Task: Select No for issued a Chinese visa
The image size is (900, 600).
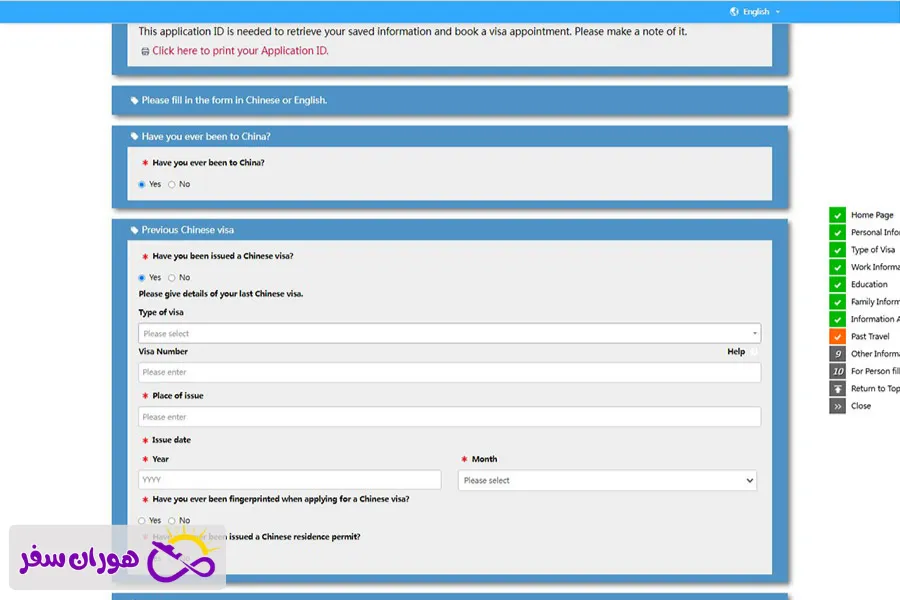Action: point(172,278)
